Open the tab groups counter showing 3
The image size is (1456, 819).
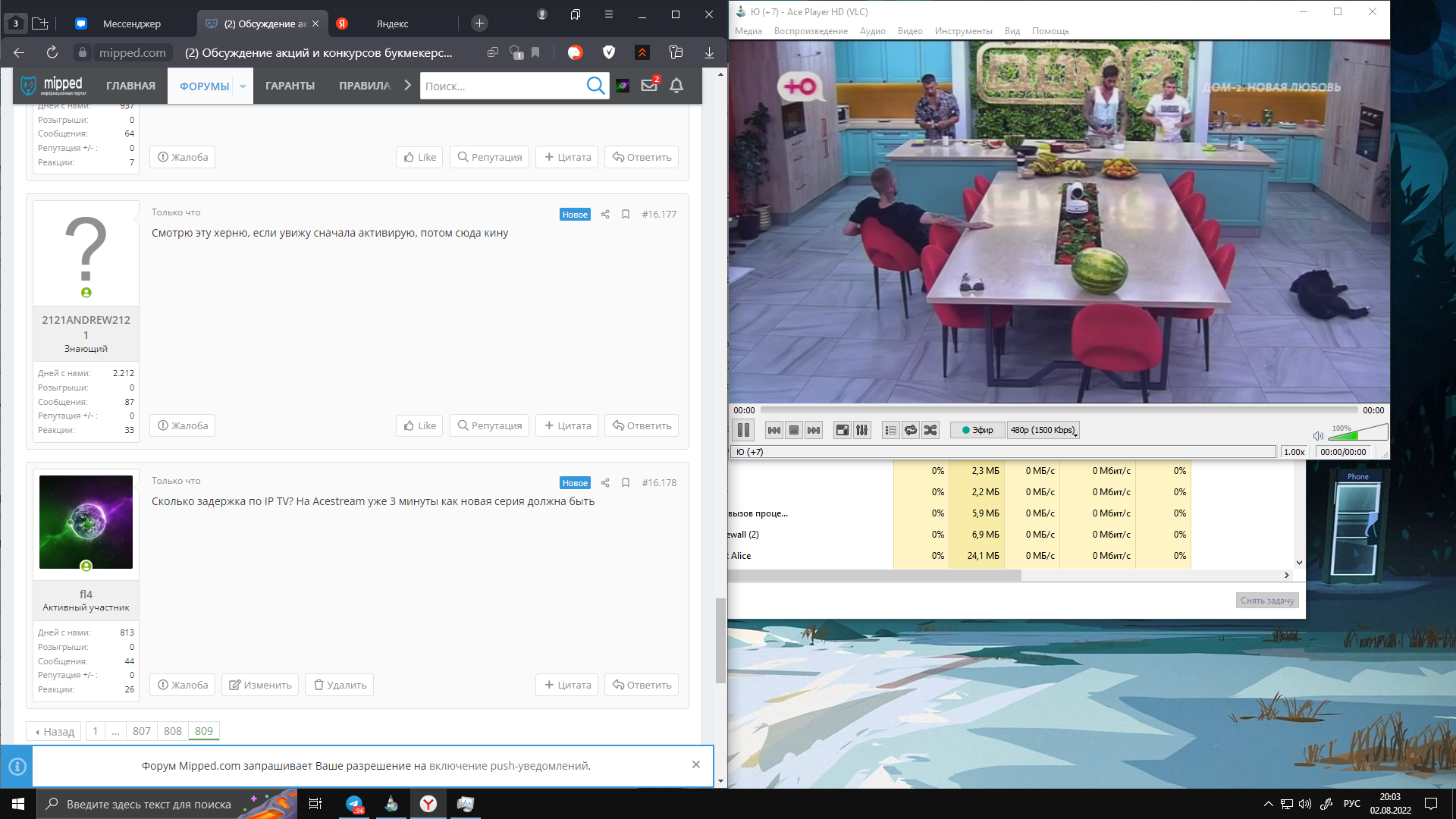(15, 24)
